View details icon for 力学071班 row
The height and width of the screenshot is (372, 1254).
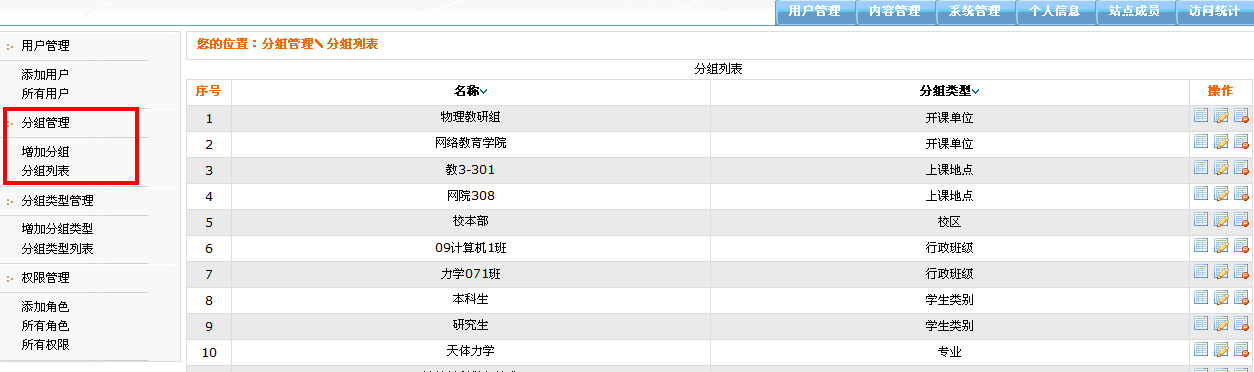[x=1201, y=272]
